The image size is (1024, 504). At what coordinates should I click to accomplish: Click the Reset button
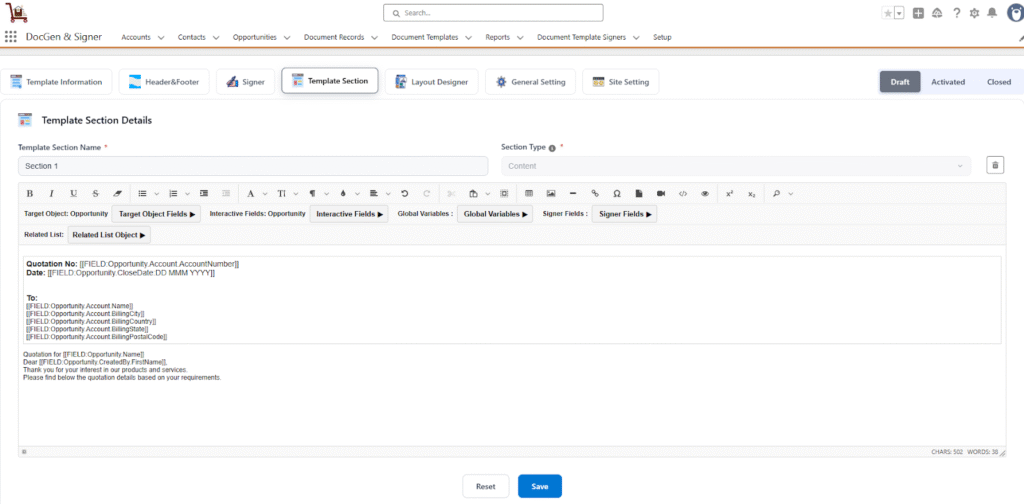[485, 486]
